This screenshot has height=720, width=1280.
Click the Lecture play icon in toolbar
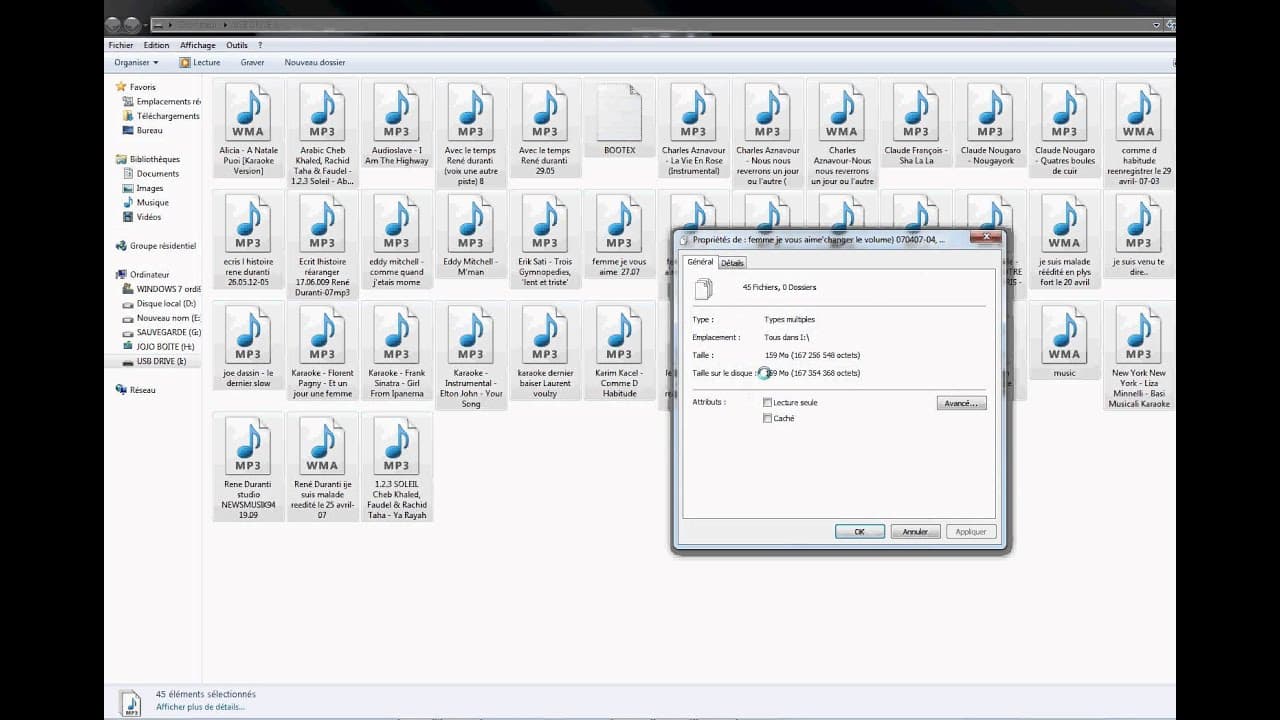(x=185, y=63)
